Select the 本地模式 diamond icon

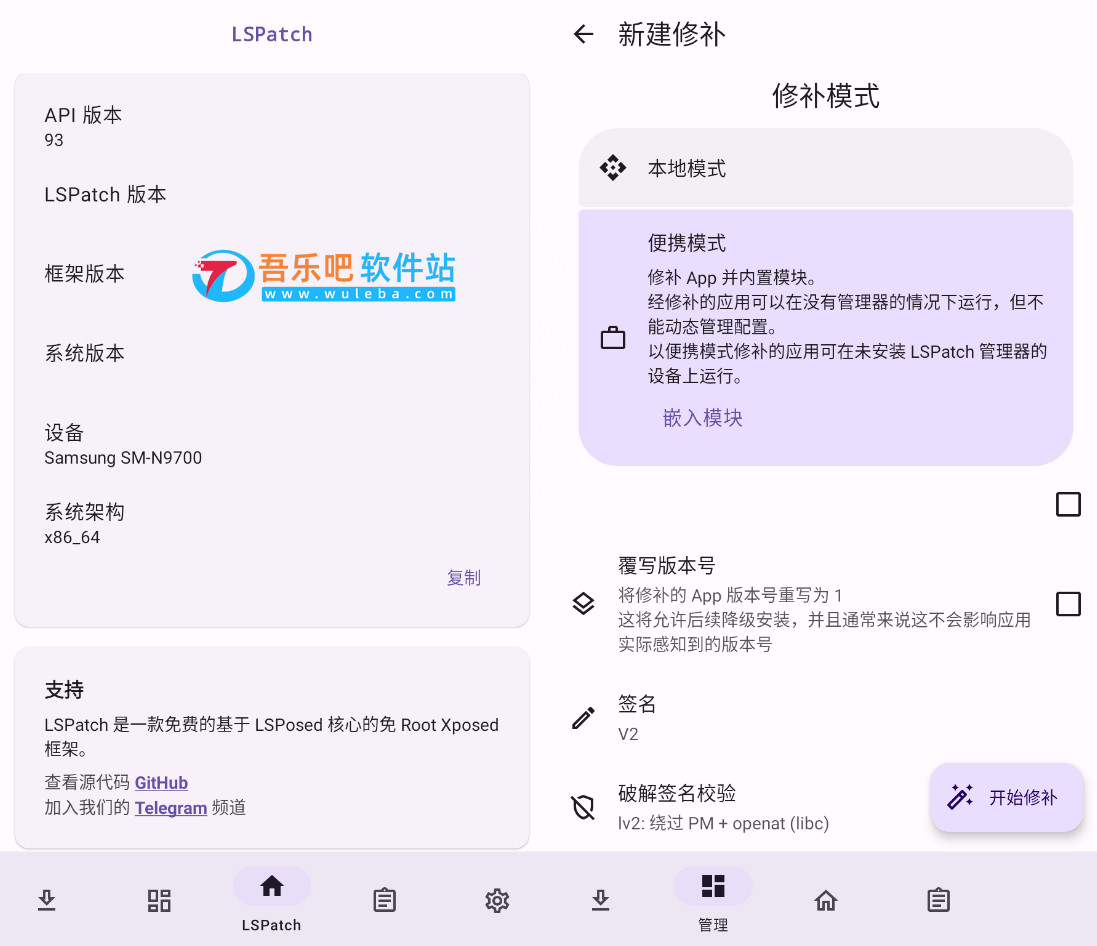click(613, 168)
